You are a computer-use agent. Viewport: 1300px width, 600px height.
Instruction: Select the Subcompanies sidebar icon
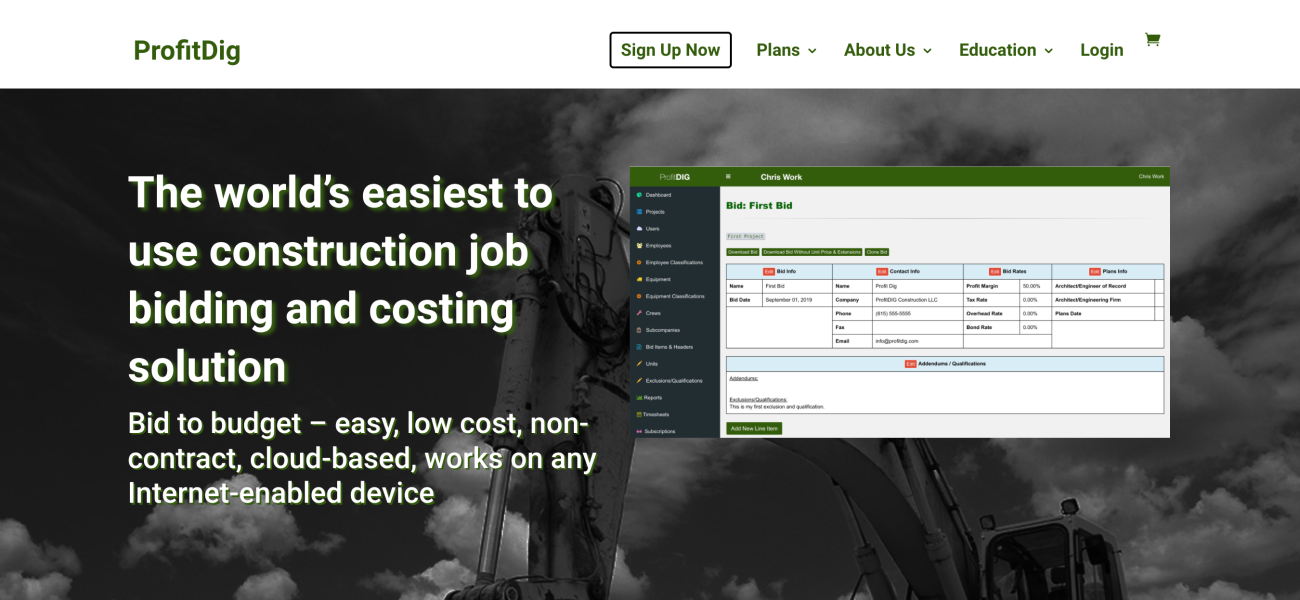(639, 330)
